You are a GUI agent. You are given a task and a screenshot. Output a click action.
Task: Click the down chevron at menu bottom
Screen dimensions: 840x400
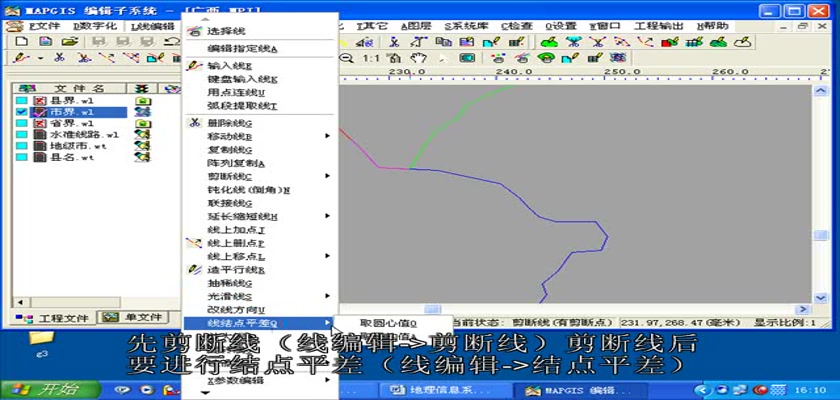(x=206, y=393)
